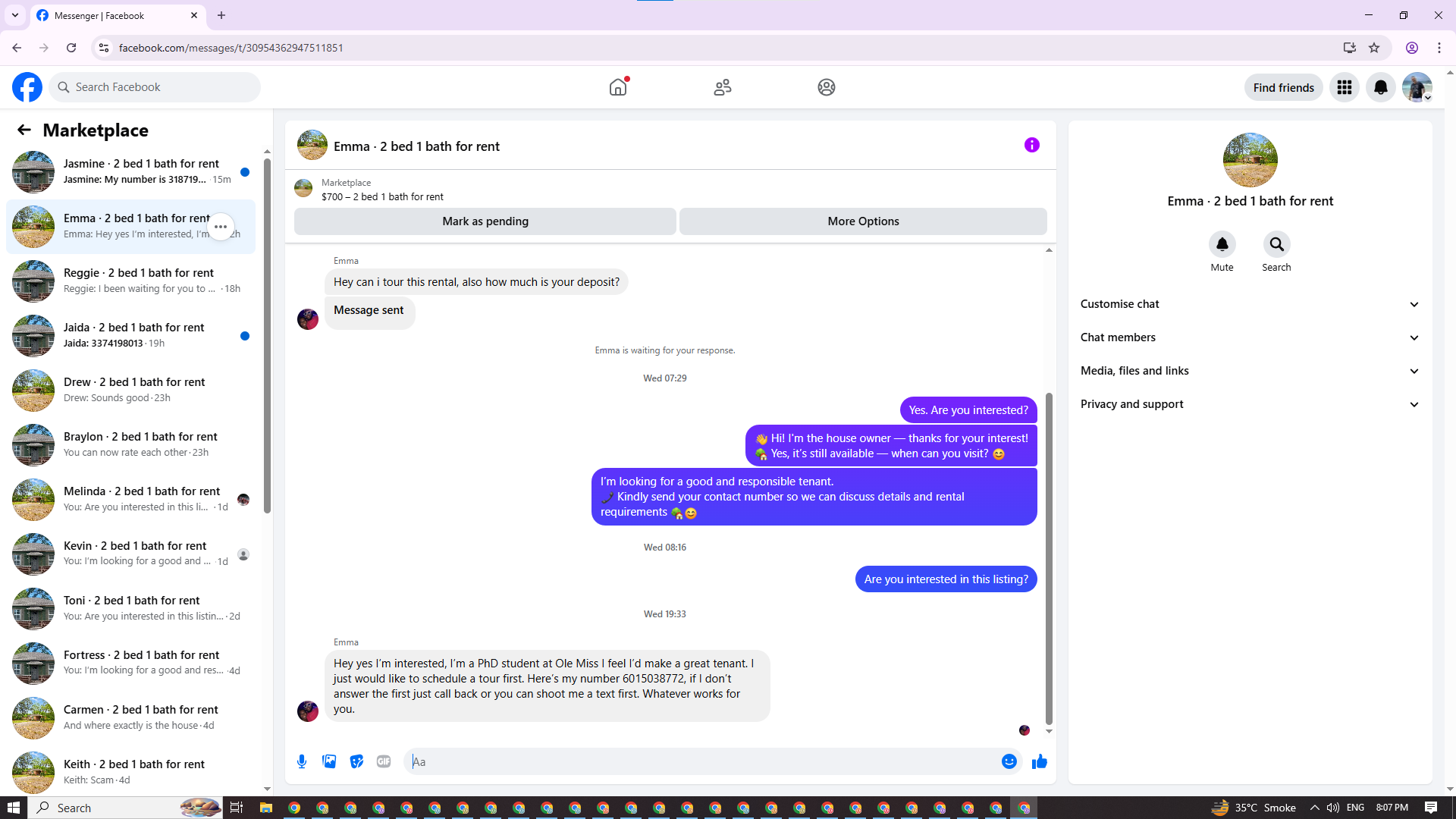Send a thumbs-up like

point(1040,761)
